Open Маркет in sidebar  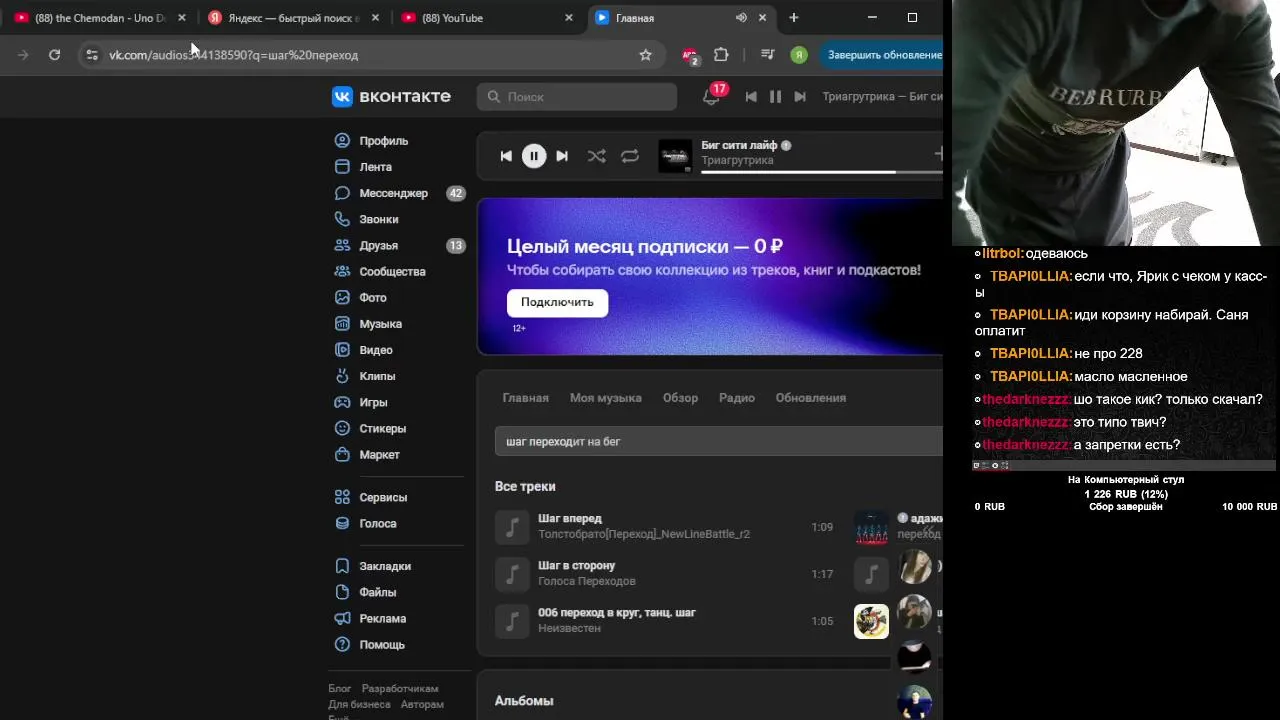(367, 454)
